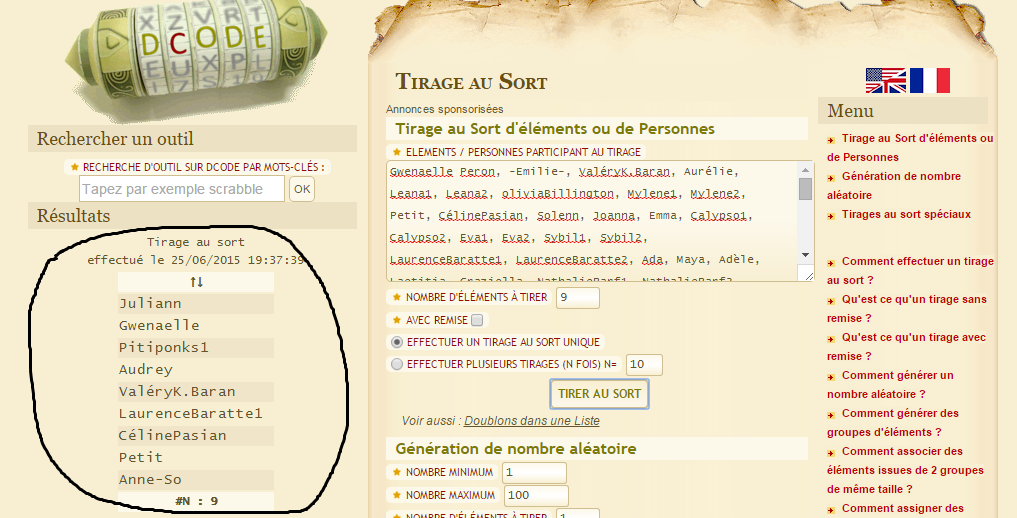This screenshot has height=518, width=1017.
Task: Click the NOMBRE MAXIMUM field showing 100
Action: click(x=536, y=495)
